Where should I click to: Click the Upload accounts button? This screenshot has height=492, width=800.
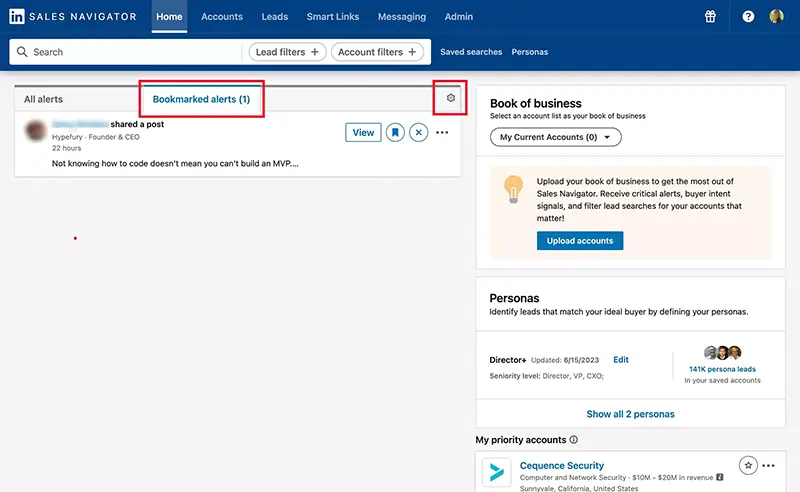click(580, 240)
